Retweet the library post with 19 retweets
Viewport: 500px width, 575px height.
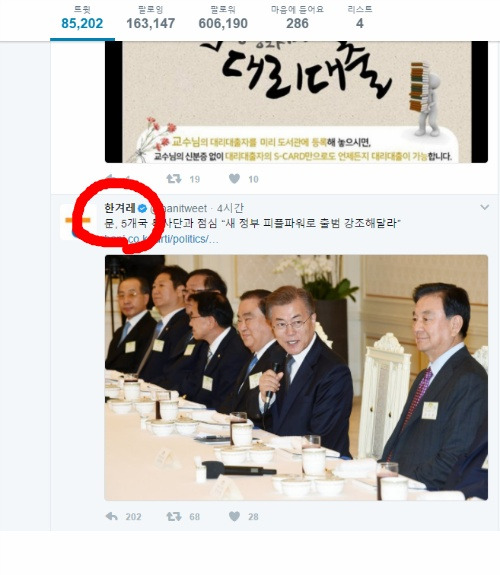[x=174, y=179]
